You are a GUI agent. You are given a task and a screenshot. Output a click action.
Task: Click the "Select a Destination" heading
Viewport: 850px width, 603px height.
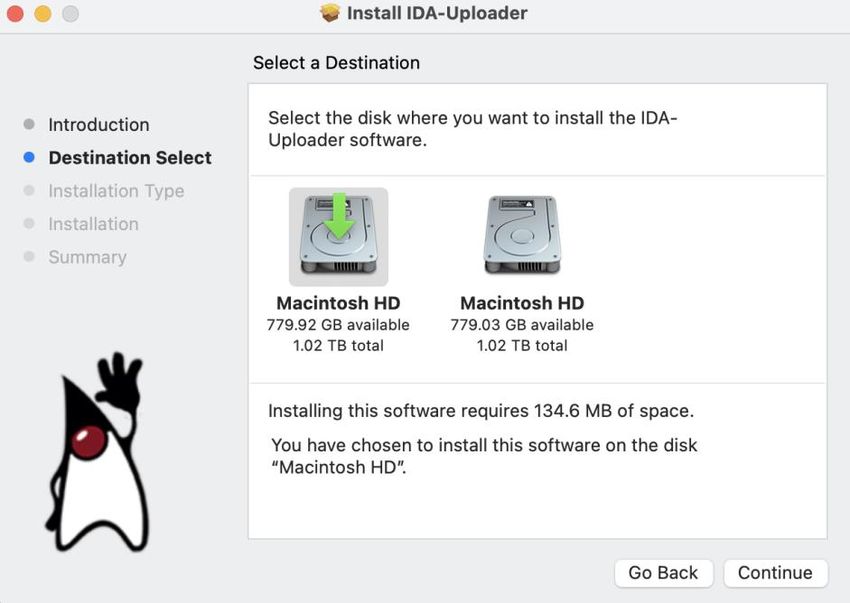[x=336, y=63]
